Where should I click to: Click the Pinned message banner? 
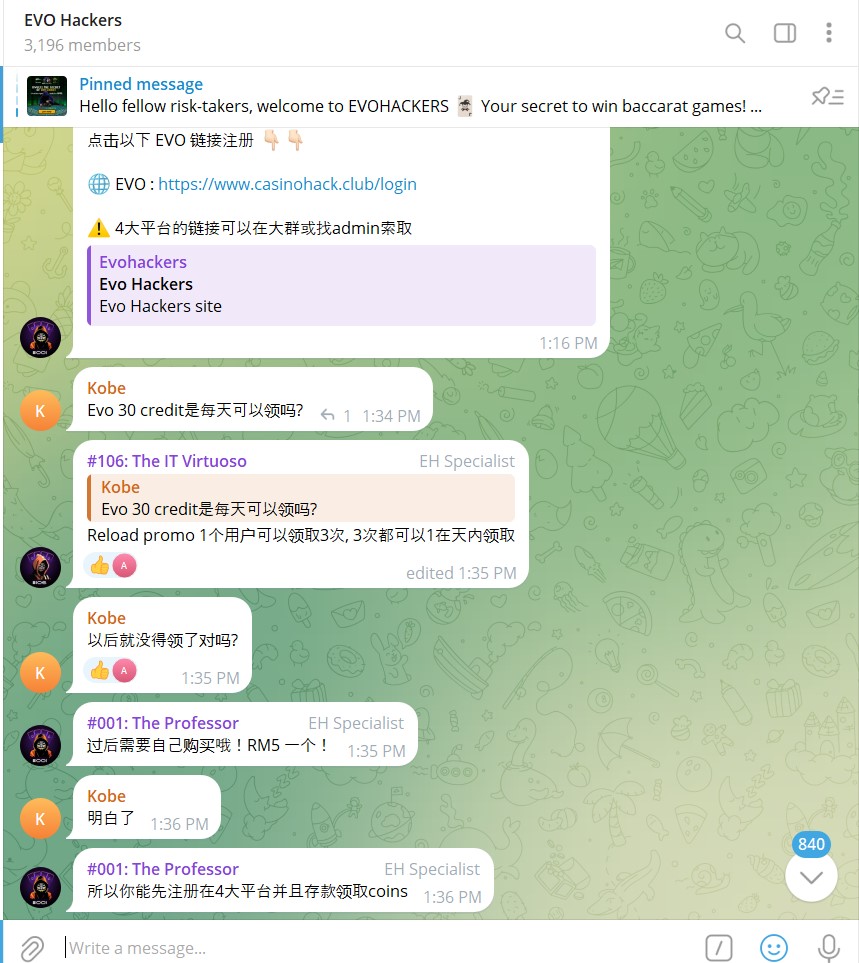click(421, 96)
